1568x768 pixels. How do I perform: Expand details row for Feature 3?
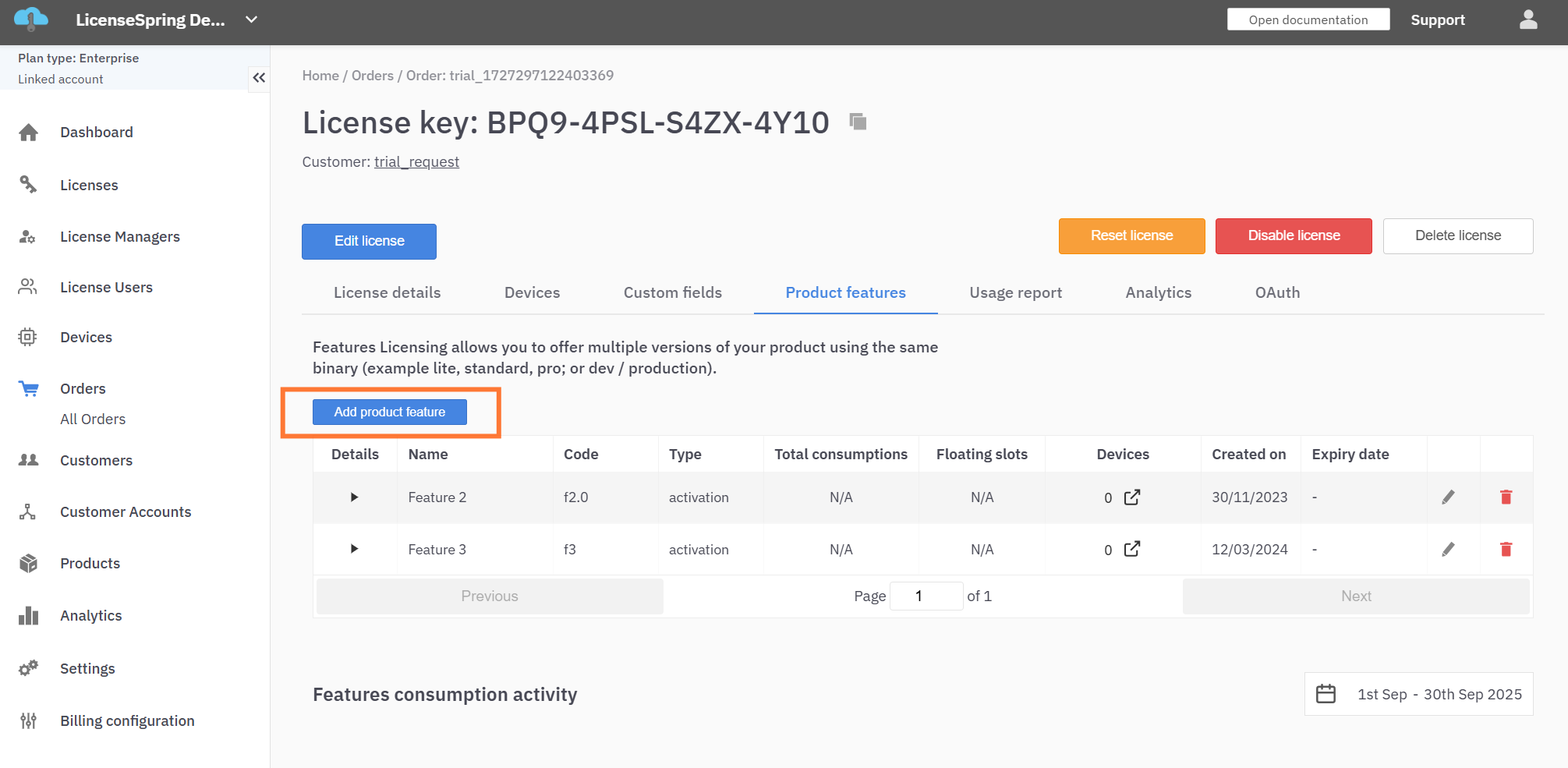pyautogui.click(x=354, y=550)
